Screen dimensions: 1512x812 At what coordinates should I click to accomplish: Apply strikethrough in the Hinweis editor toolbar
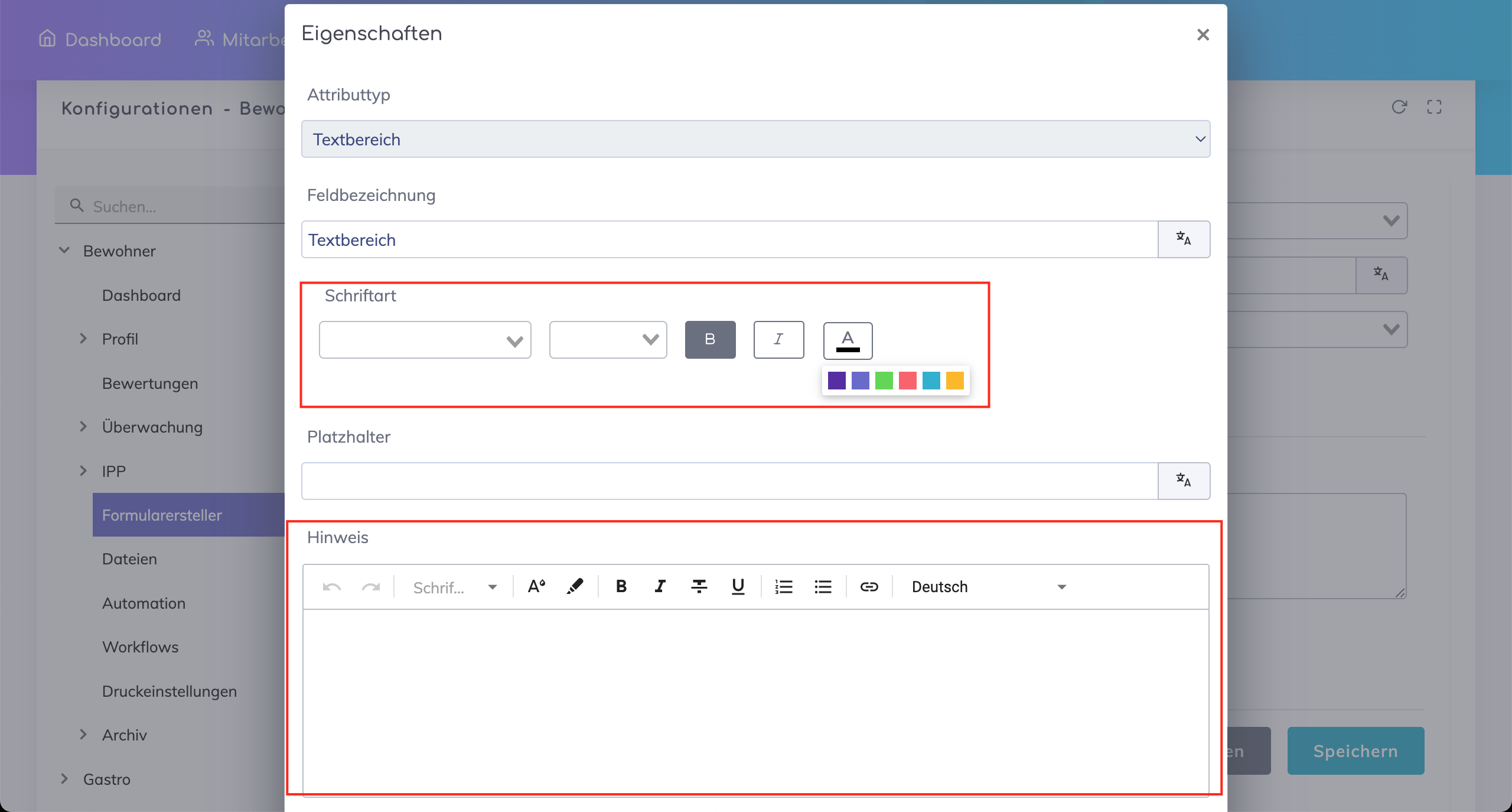[x=699, y=586]
